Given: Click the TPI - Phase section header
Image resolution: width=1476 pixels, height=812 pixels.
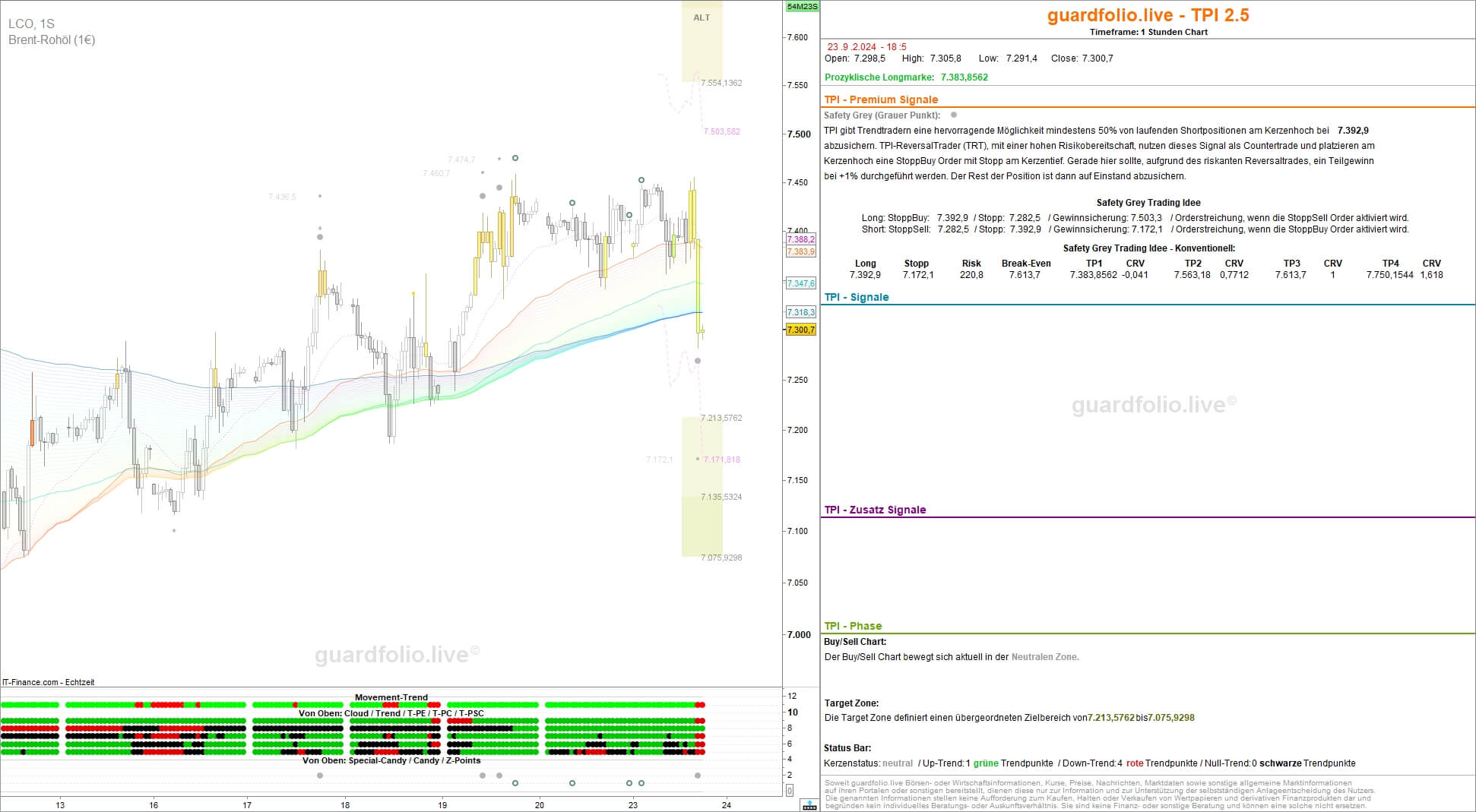Looking at the screenshot, I should pyautogui.click(x=853, y=626).
